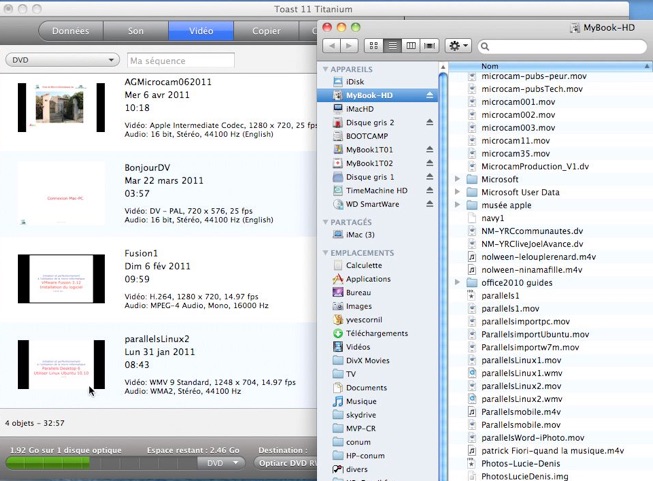The image size is (653, 481).
Task: Eject the MyBook-HD drive
Action: [429, 95]
